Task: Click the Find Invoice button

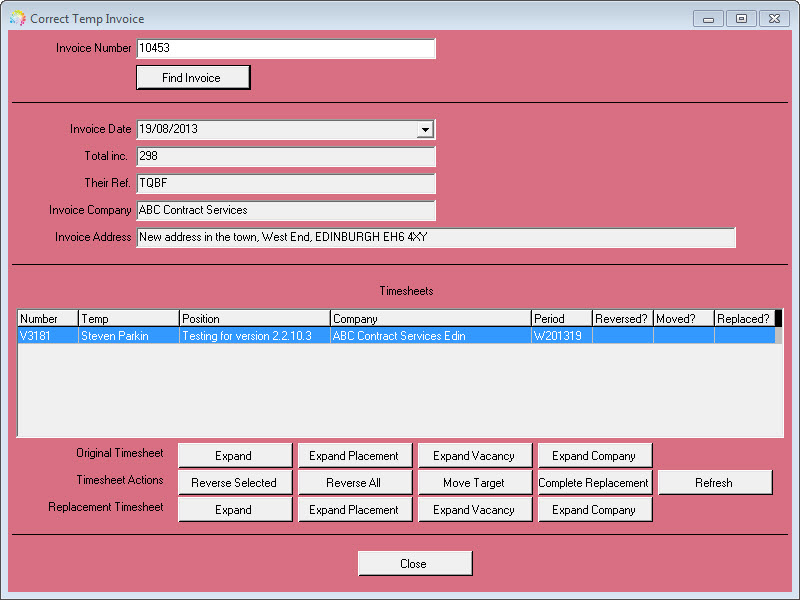Action: coord(193,78)
